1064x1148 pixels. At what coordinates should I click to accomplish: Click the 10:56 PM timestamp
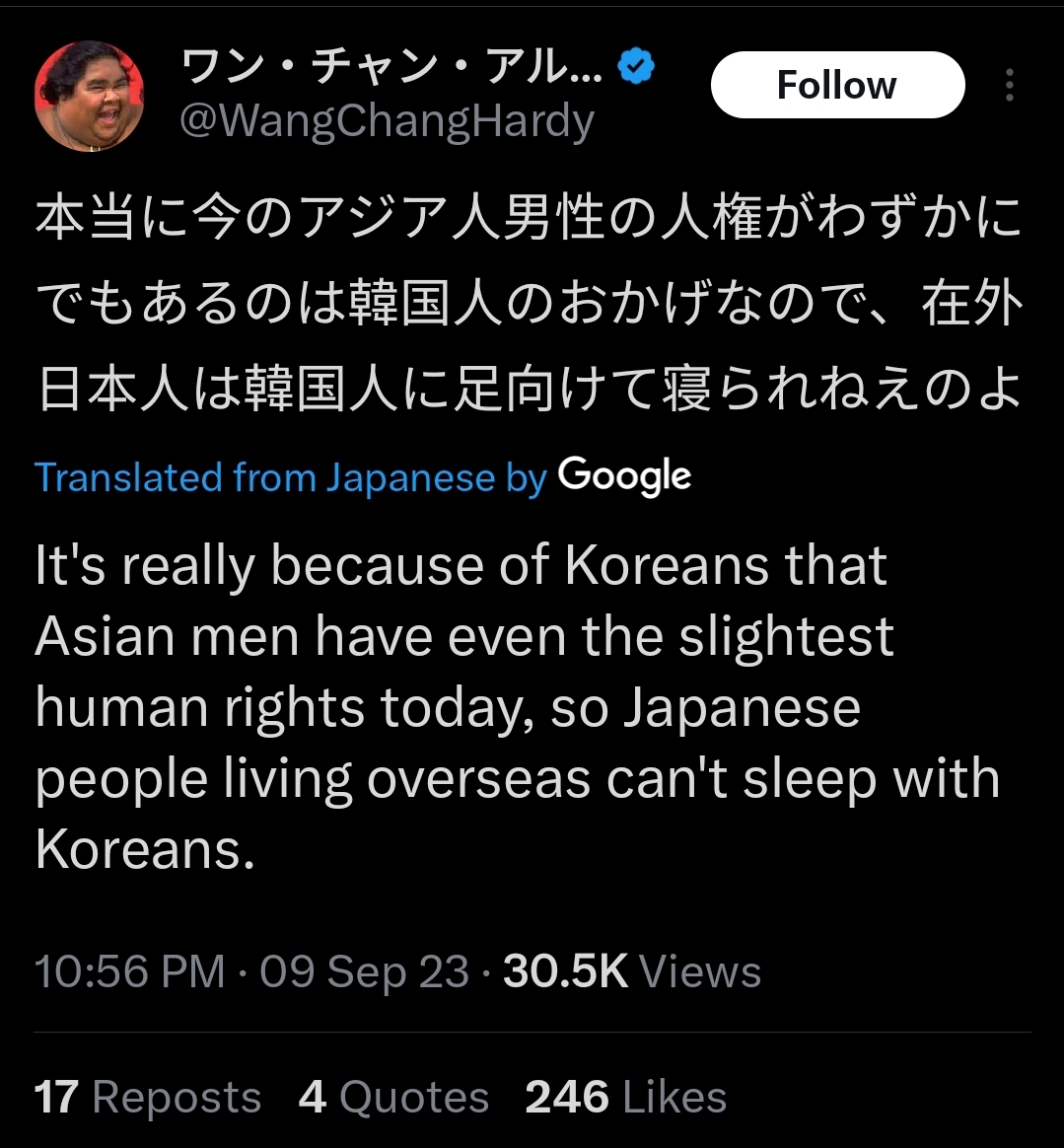tap(129, 971)
